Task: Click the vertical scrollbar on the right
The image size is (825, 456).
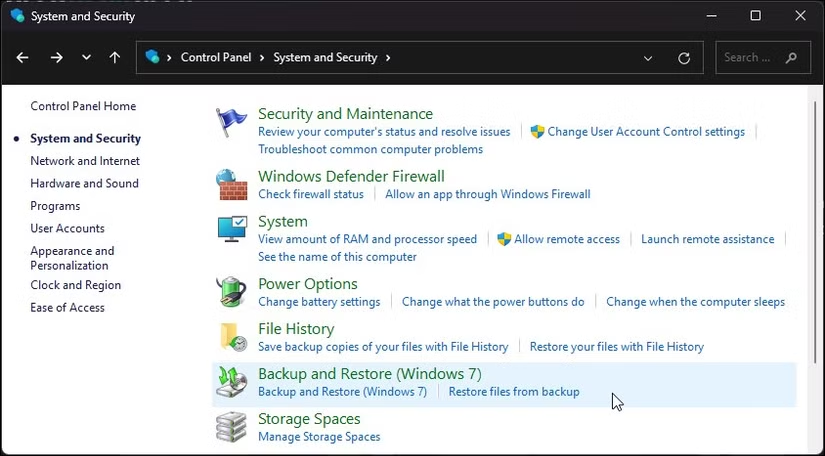Action: [815, 231]
